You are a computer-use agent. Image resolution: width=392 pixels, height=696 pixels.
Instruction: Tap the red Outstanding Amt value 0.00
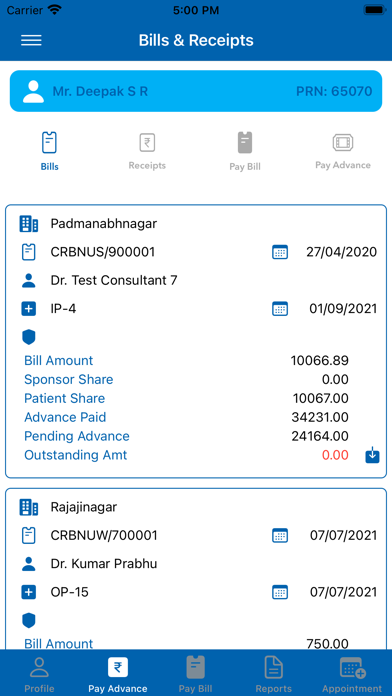[x=335, y=455]
